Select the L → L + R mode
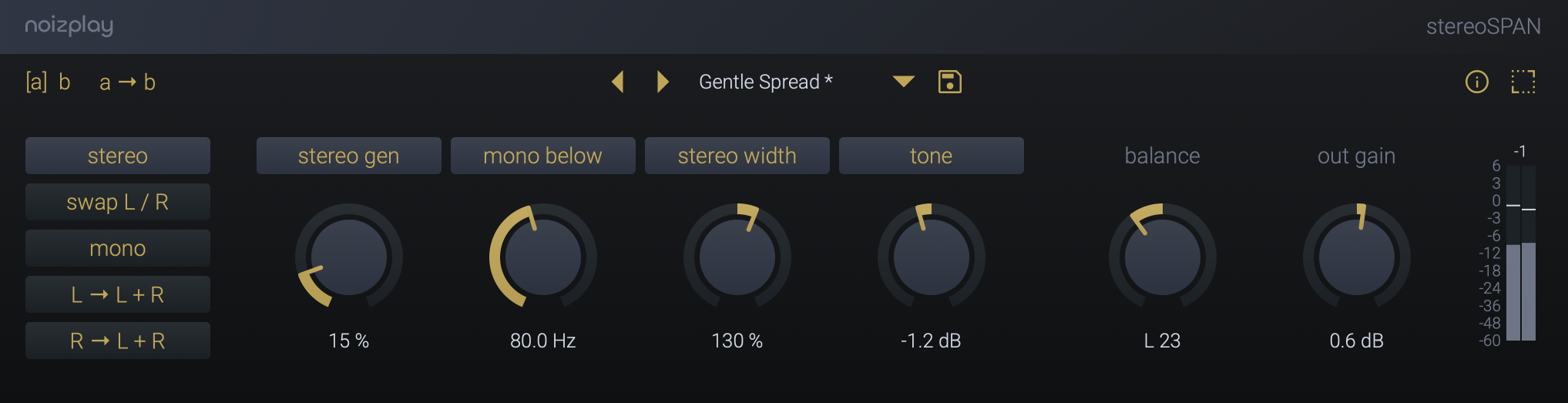The width and height of the screenshot is (1568, 403). pos(118,294)
